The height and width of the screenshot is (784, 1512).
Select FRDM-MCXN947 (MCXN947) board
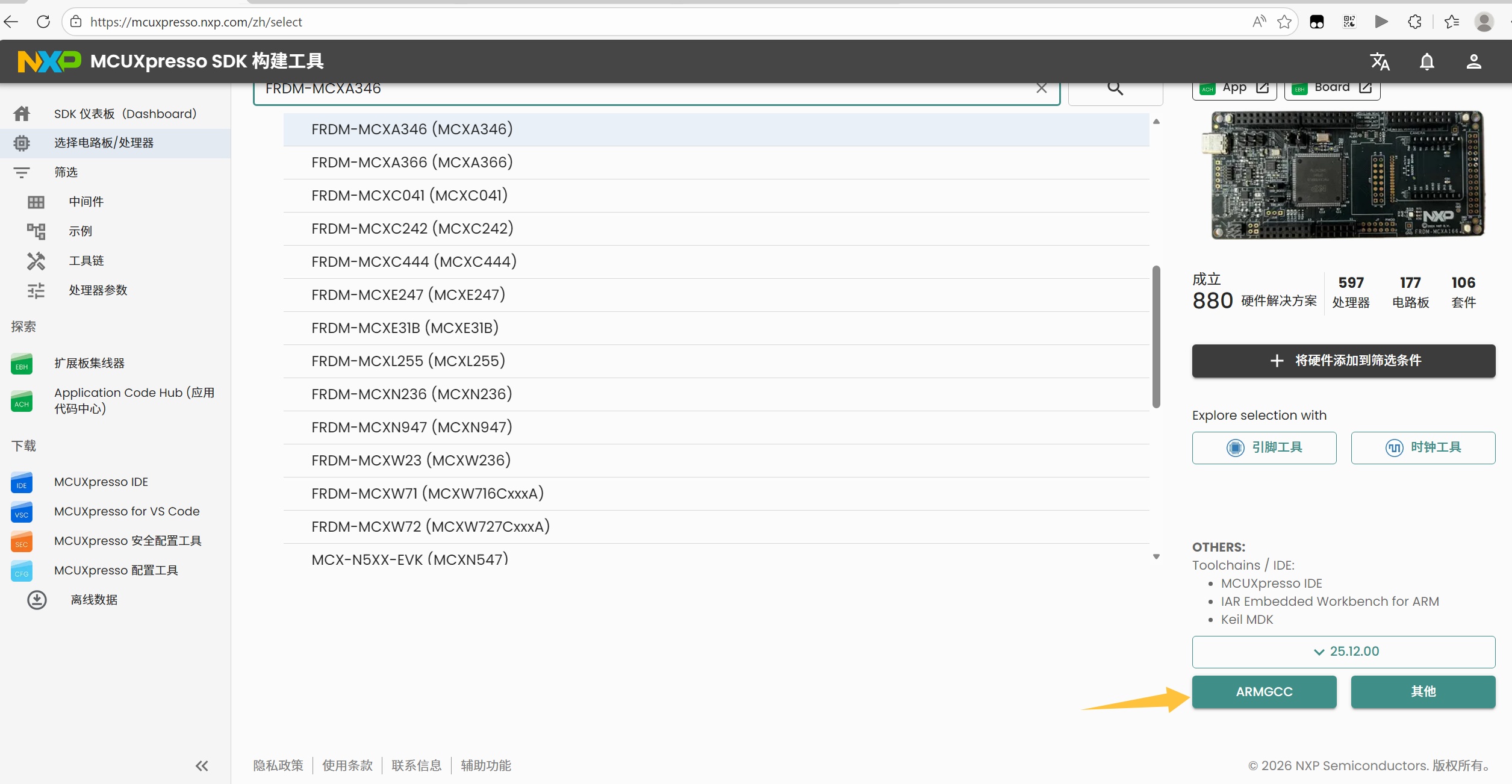716,428
